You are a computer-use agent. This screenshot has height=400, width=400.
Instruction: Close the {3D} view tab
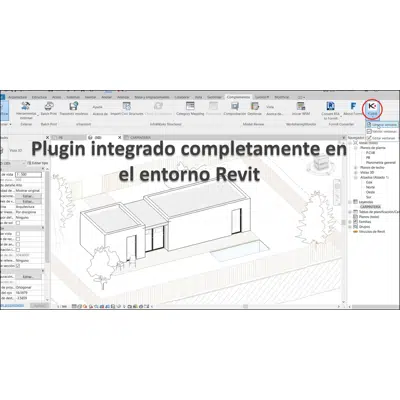[x=120, y=137]
